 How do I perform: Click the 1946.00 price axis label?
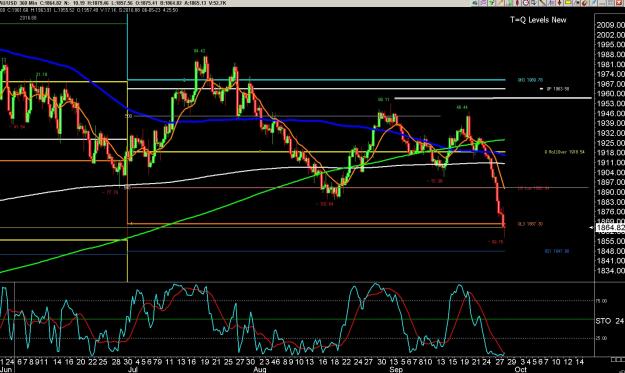610,114
